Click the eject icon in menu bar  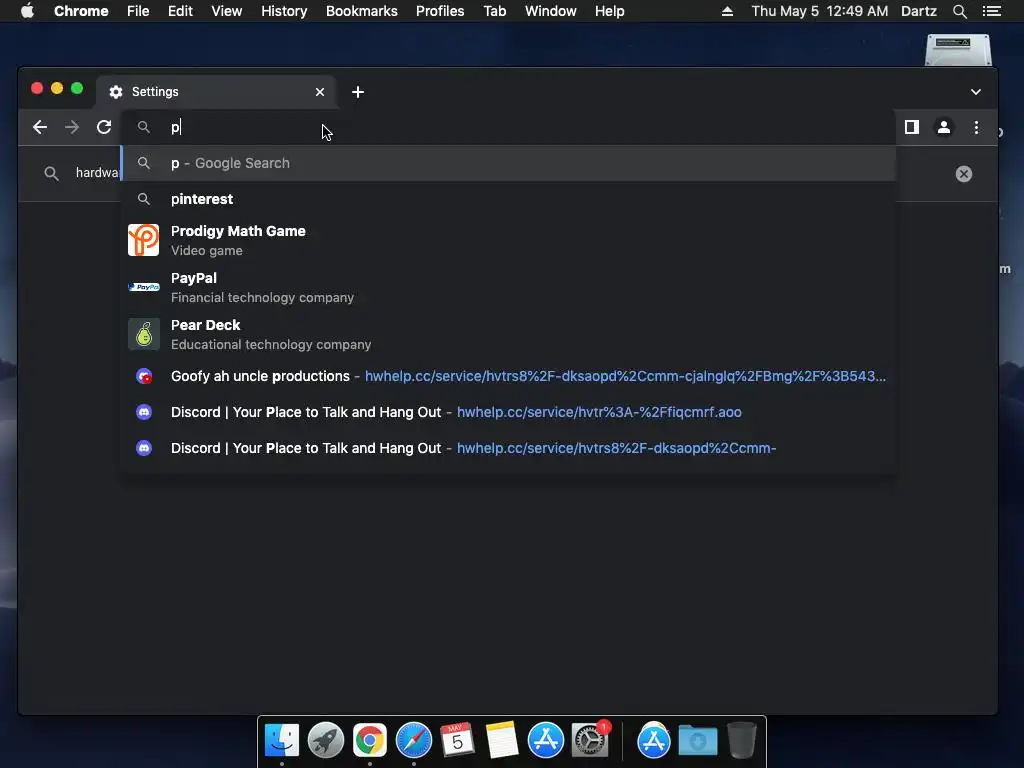pos(727,11)
